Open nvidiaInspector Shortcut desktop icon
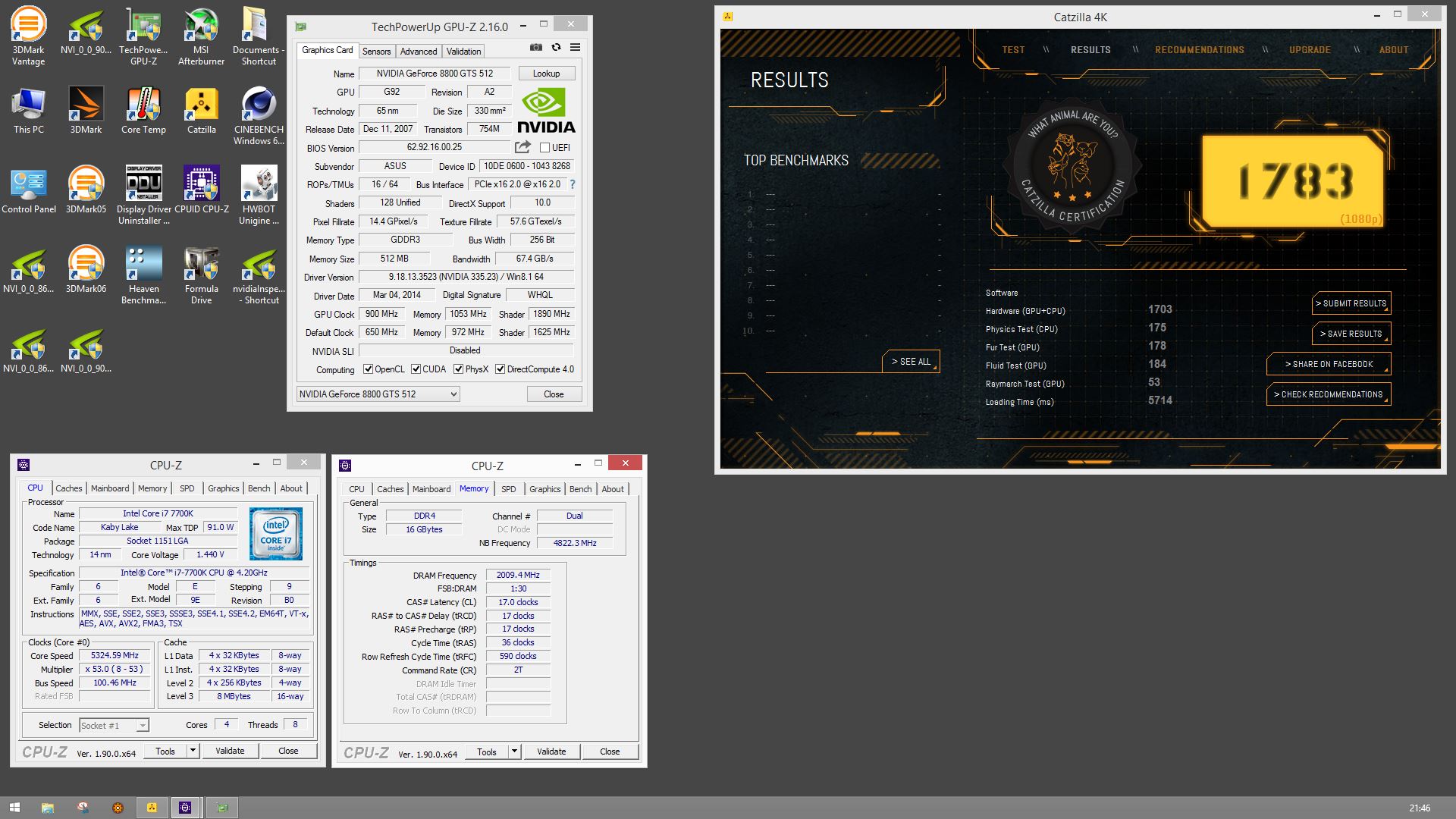Screen dimensions: 1456x819 click(x=259, y=275)
